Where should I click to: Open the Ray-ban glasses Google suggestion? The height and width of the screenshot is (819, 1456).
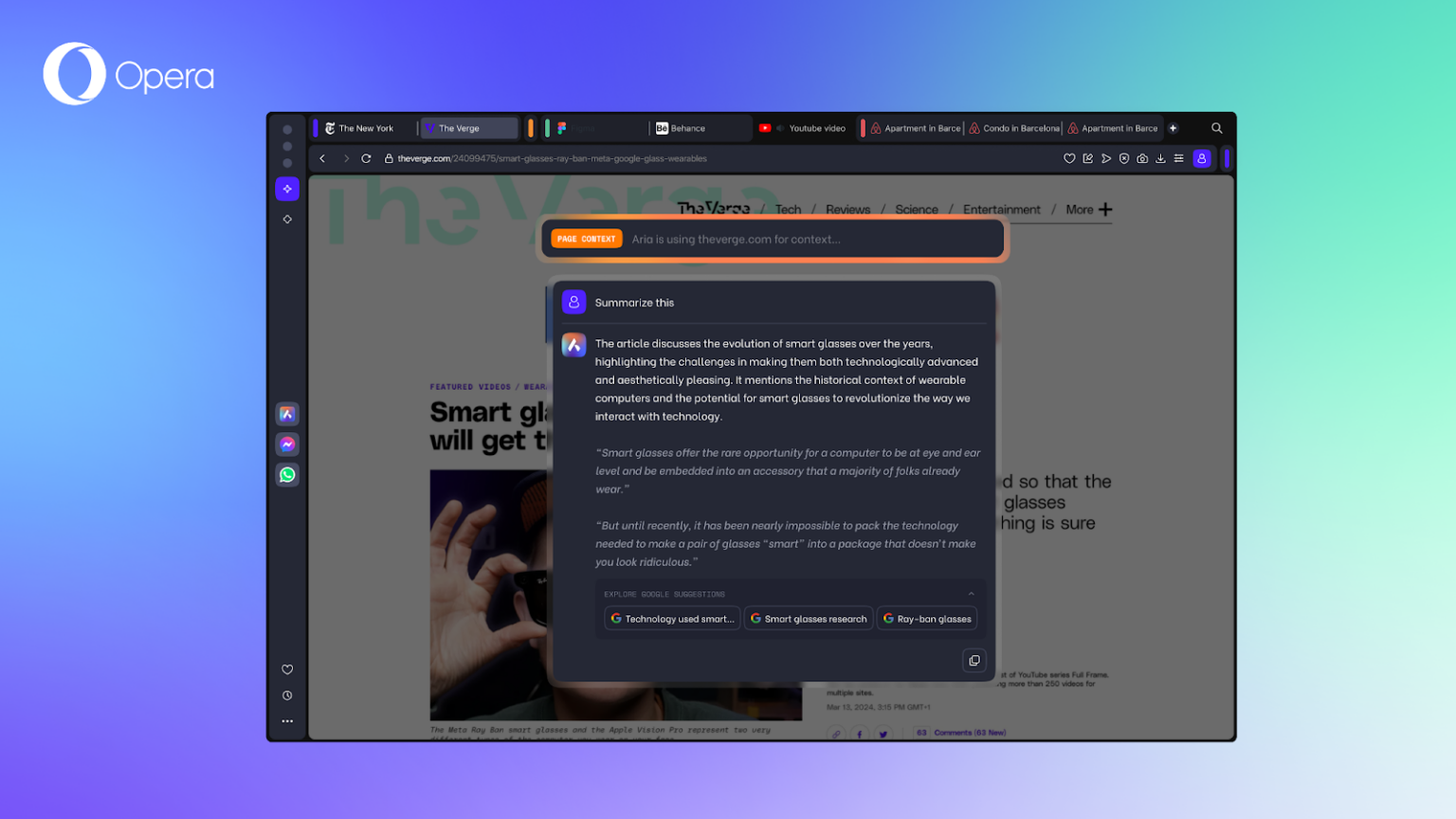click(927, 618)
